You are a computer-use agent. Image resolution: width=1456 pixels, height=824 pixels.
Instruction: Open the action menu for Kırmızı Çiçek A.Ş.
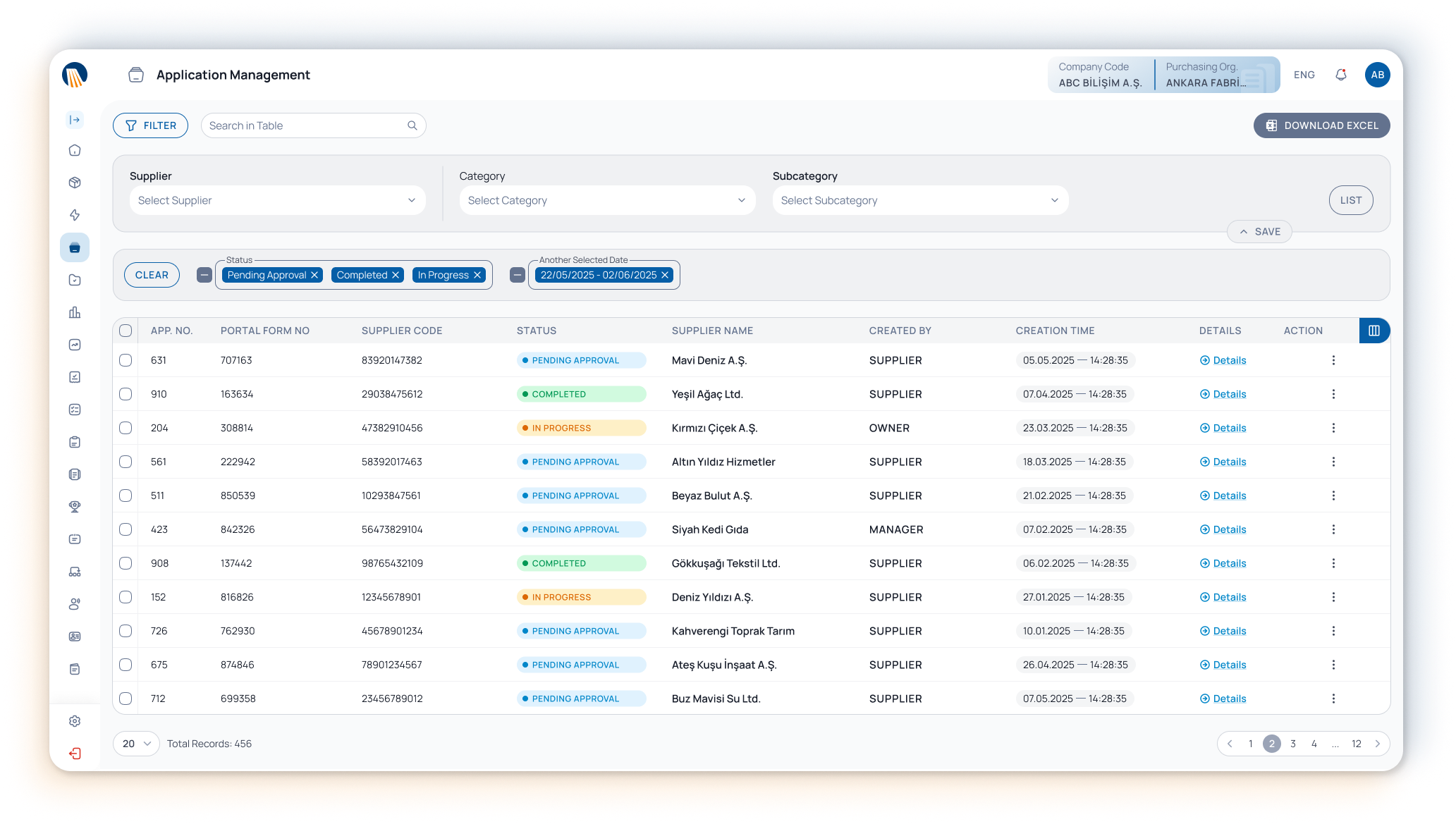(x=1333, y=428)
